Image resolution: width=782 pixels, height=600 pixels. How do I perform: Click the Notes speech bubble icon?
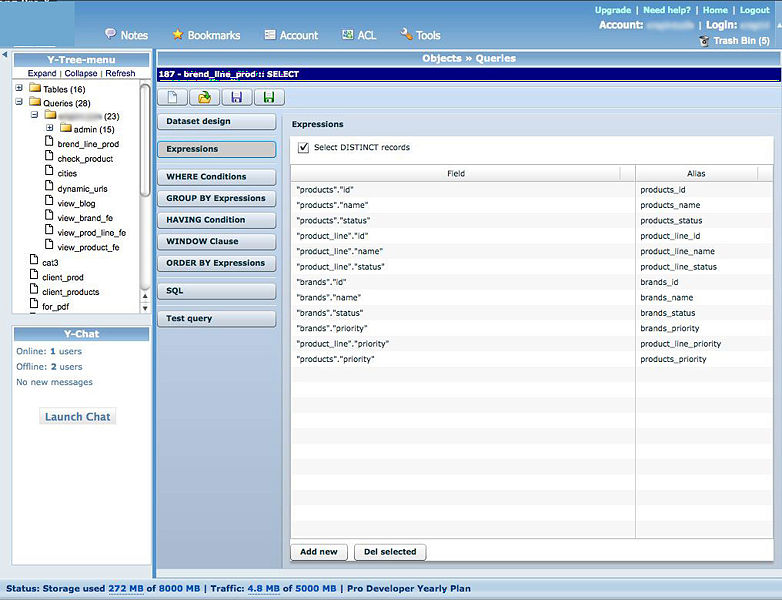[110, 34]
